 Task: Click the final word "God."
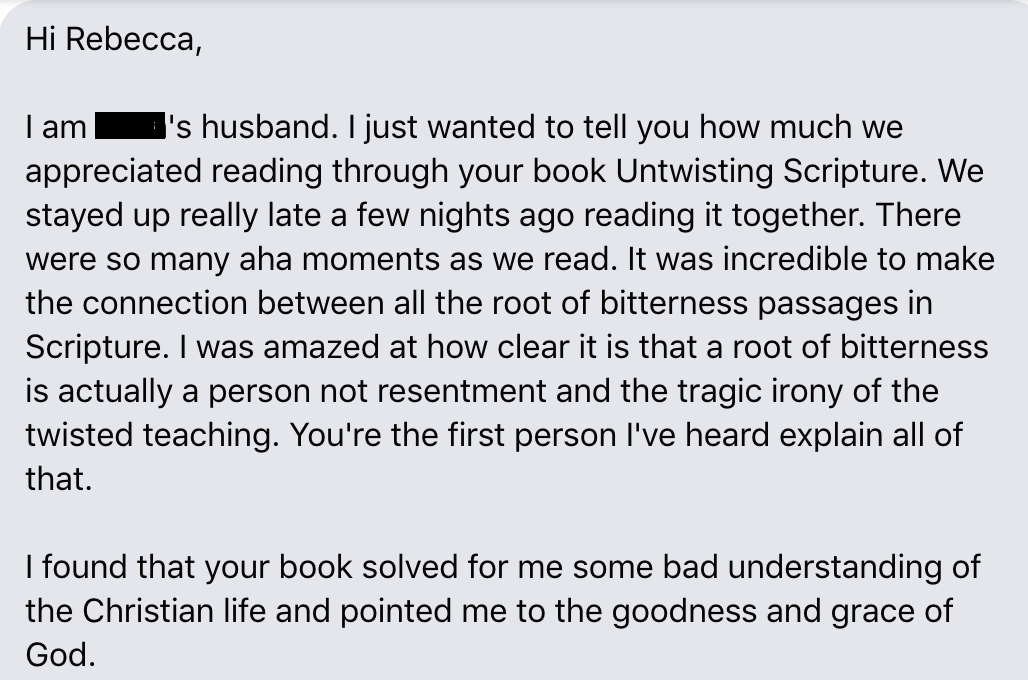59,655
